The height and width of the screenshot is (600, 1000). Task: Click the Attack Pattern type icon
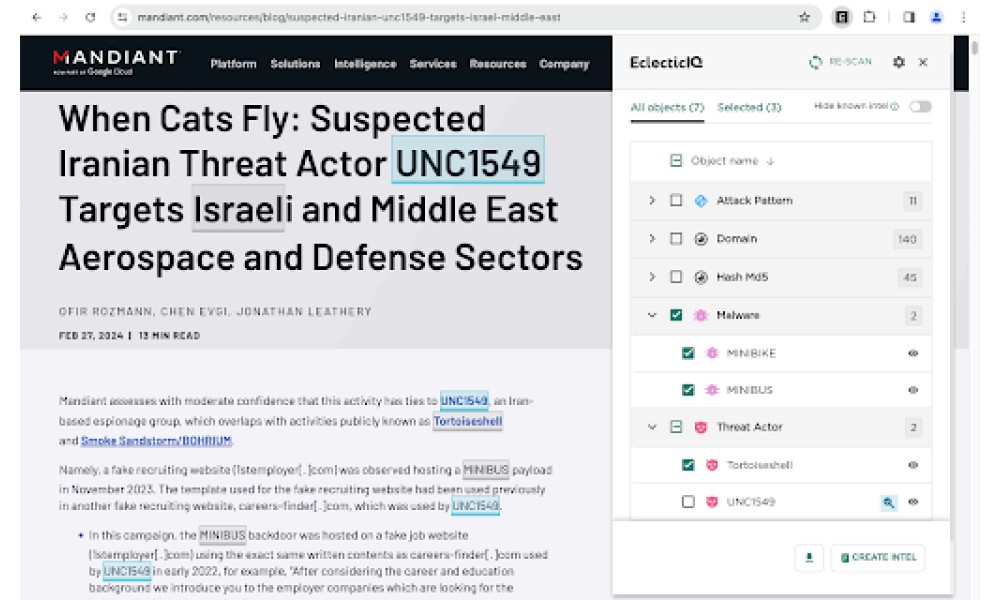click(x=700, y=201)
